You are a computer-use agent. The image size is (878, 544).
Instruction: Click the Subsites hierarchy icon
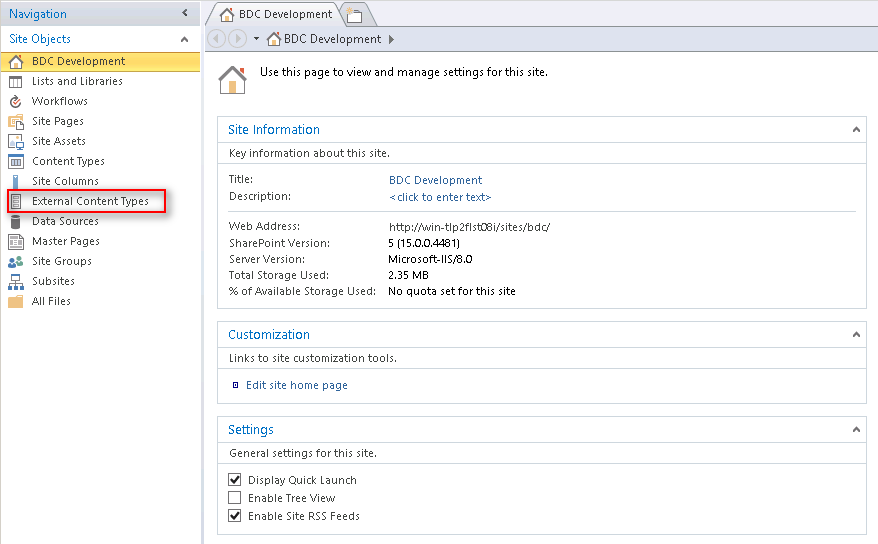[x=16, y=282]
